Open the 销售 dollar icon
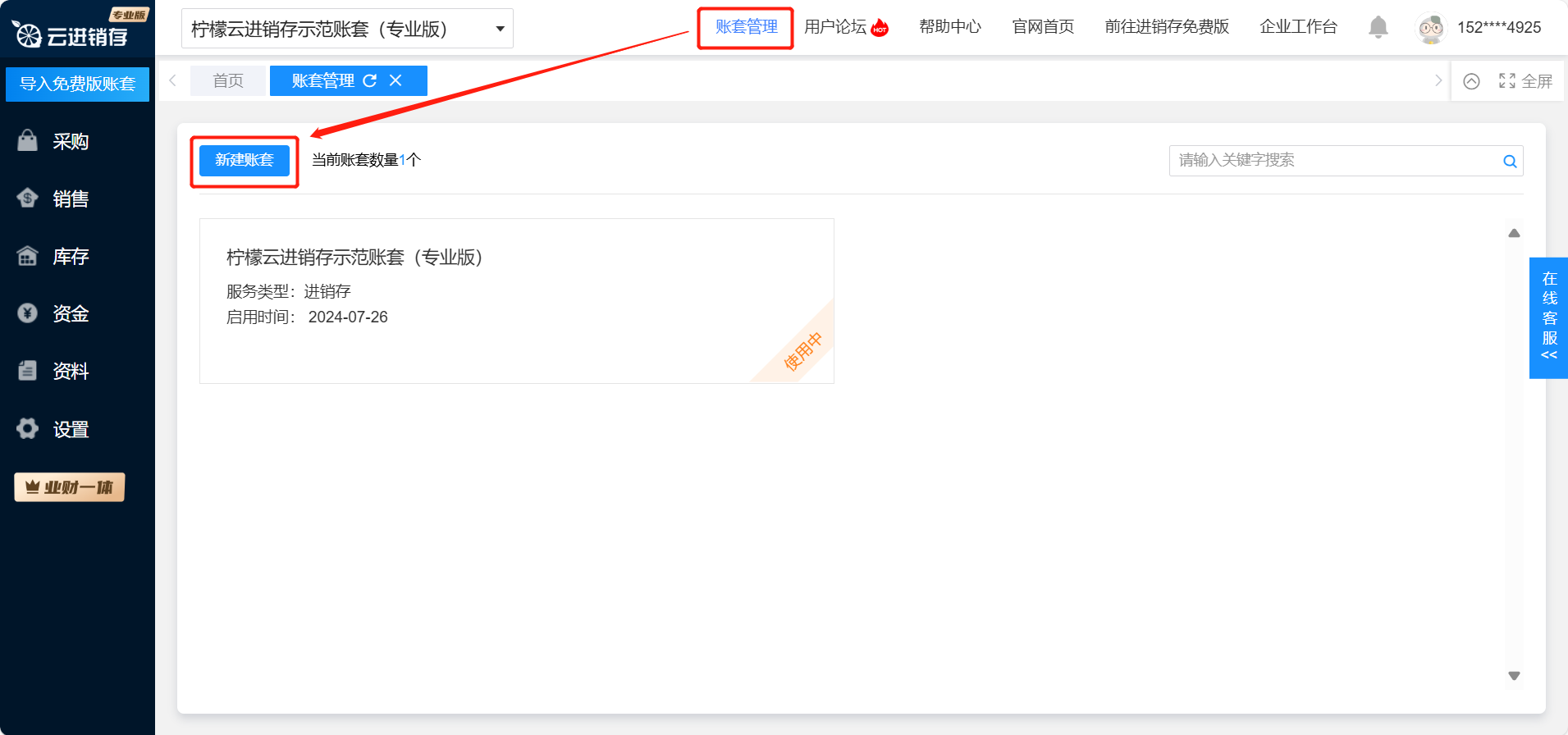 coord(28,199)
